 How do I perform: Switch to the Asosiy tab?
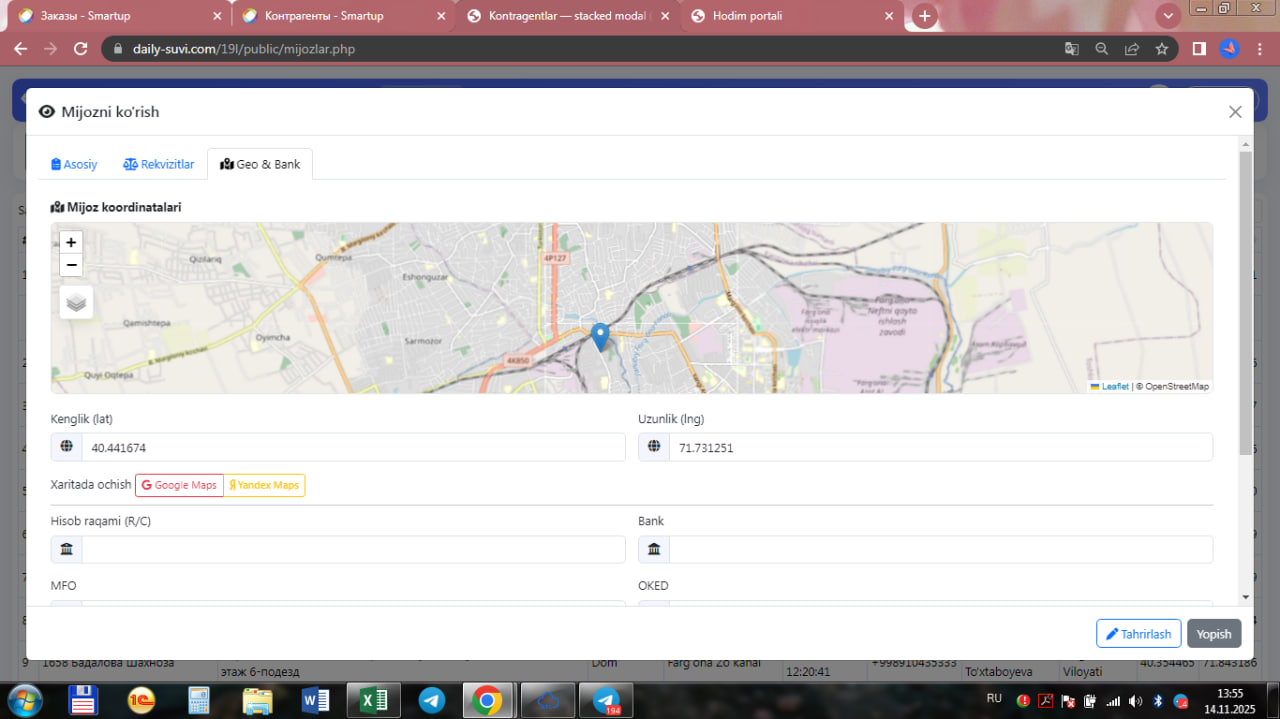point(74,164)
